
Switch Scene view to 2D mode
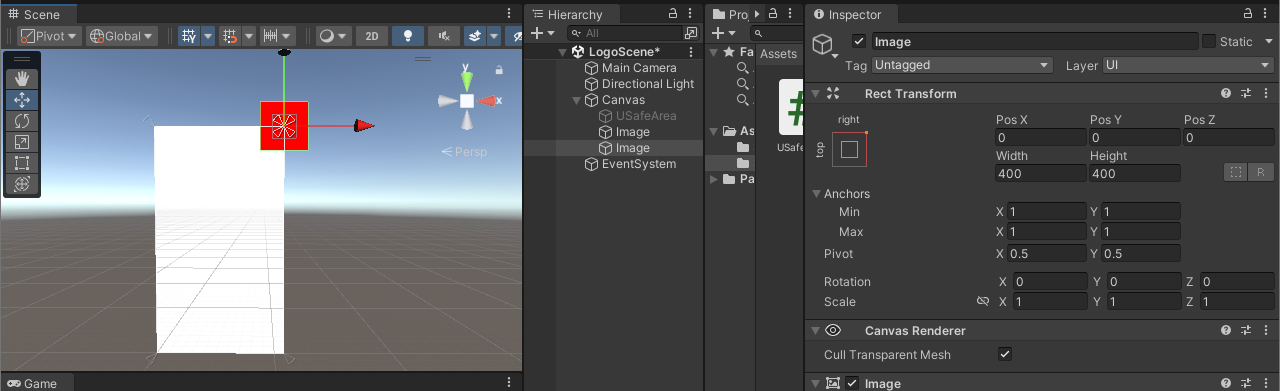372,36
